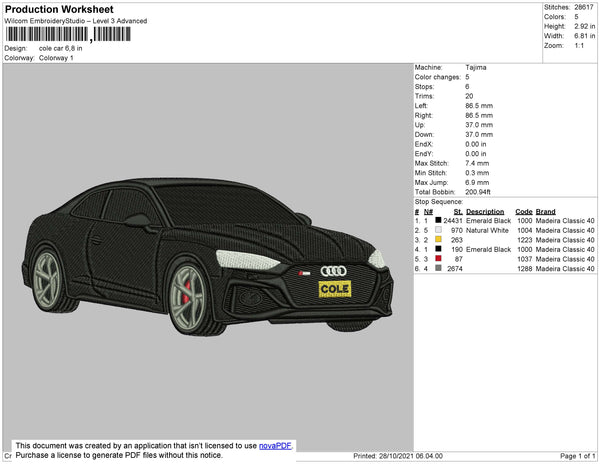Image resolution: width=600 pixels, height=464 pixels.
Task: Click the Brand column header
Action: point(545,212)
